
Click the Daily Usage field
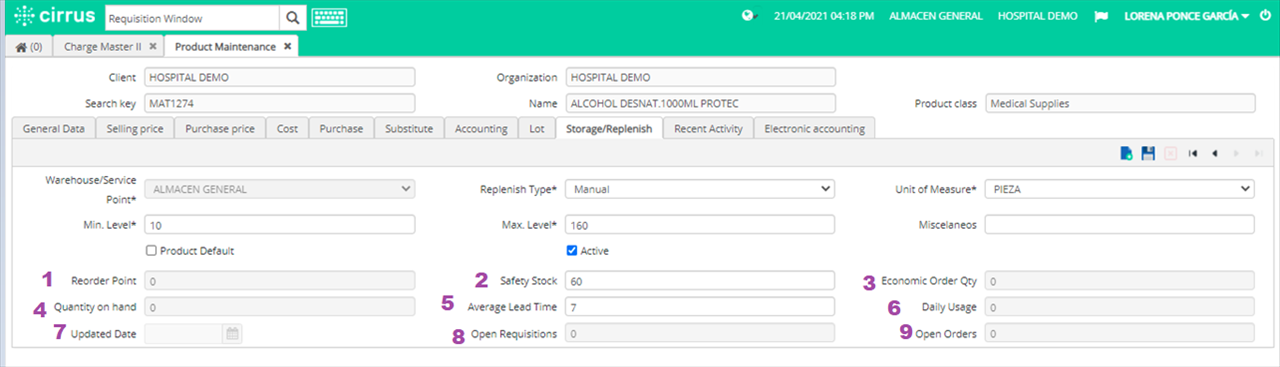coord(1119,307)
